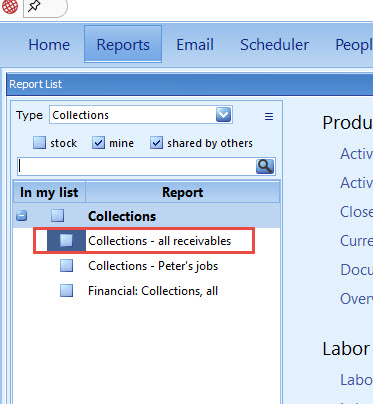Click the magnifying glass search button

click(265, 166)
